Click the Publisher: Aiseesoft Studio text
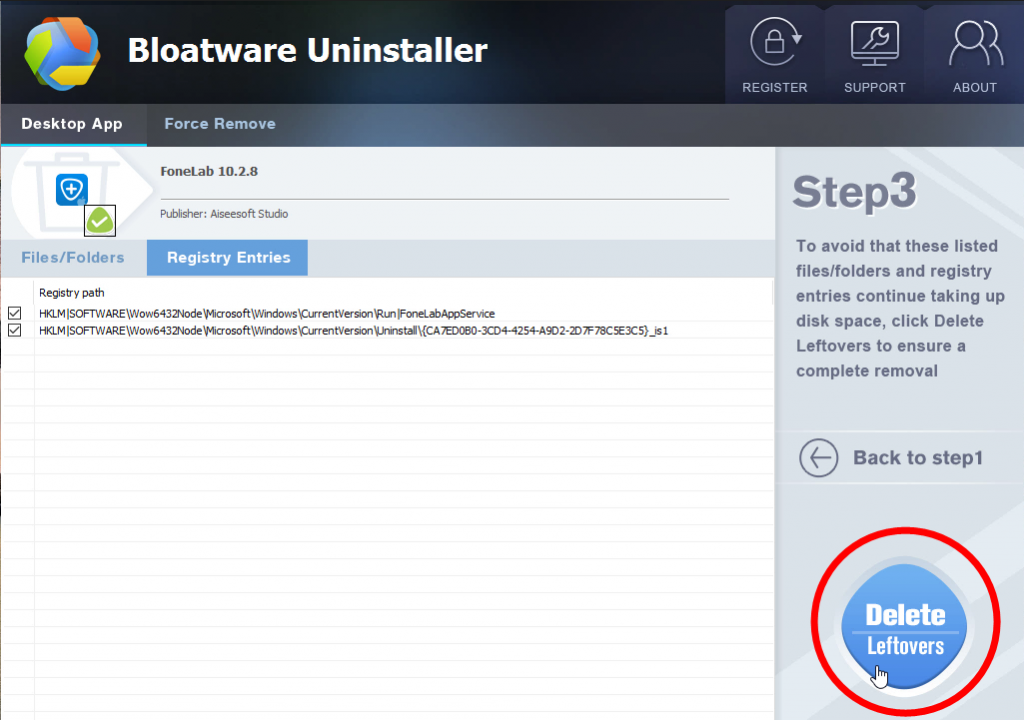The image size is (1024, 720). 224,214
